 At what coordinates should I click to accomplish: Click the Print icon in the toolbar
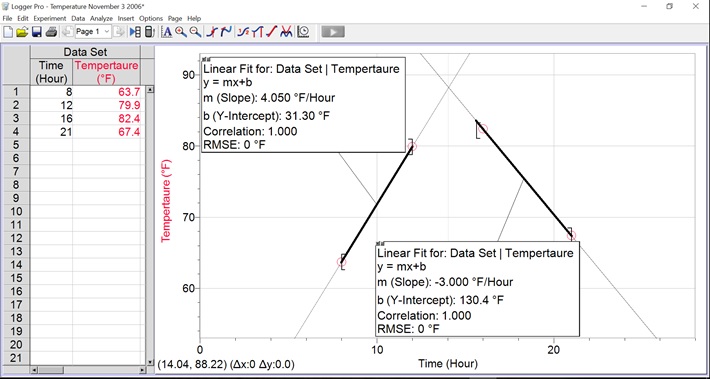pos(51,32)
